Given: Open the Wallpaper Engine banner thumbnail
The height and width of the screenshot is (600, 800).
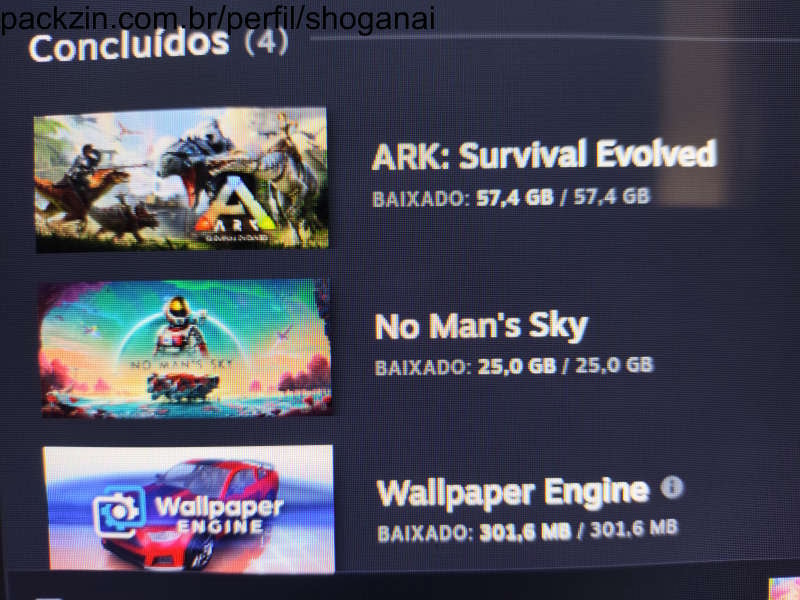Looking at the screenshot, I should point(189,508).
